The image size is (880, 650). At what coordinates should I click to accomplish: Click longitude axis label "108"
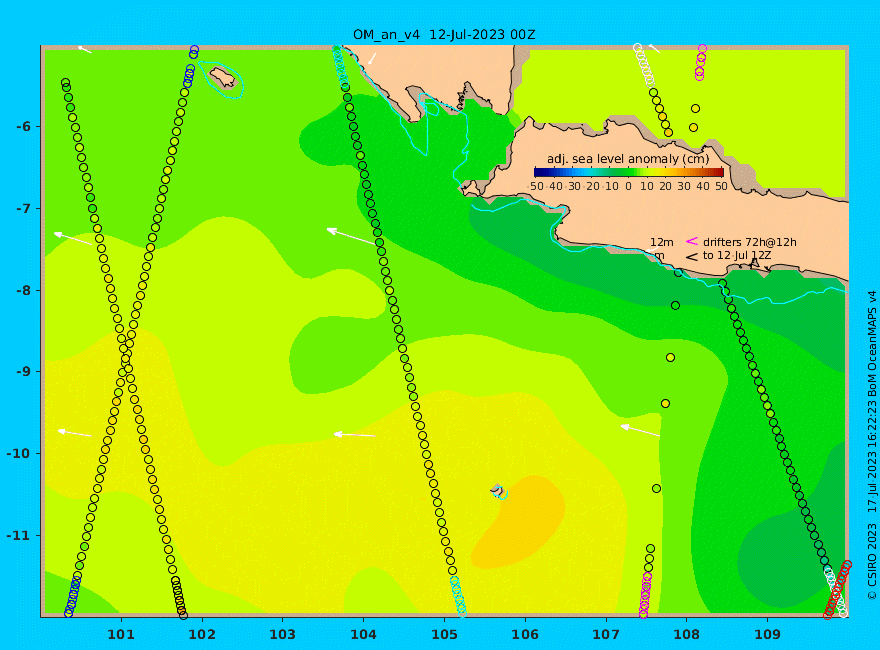[x=686, y=635]
